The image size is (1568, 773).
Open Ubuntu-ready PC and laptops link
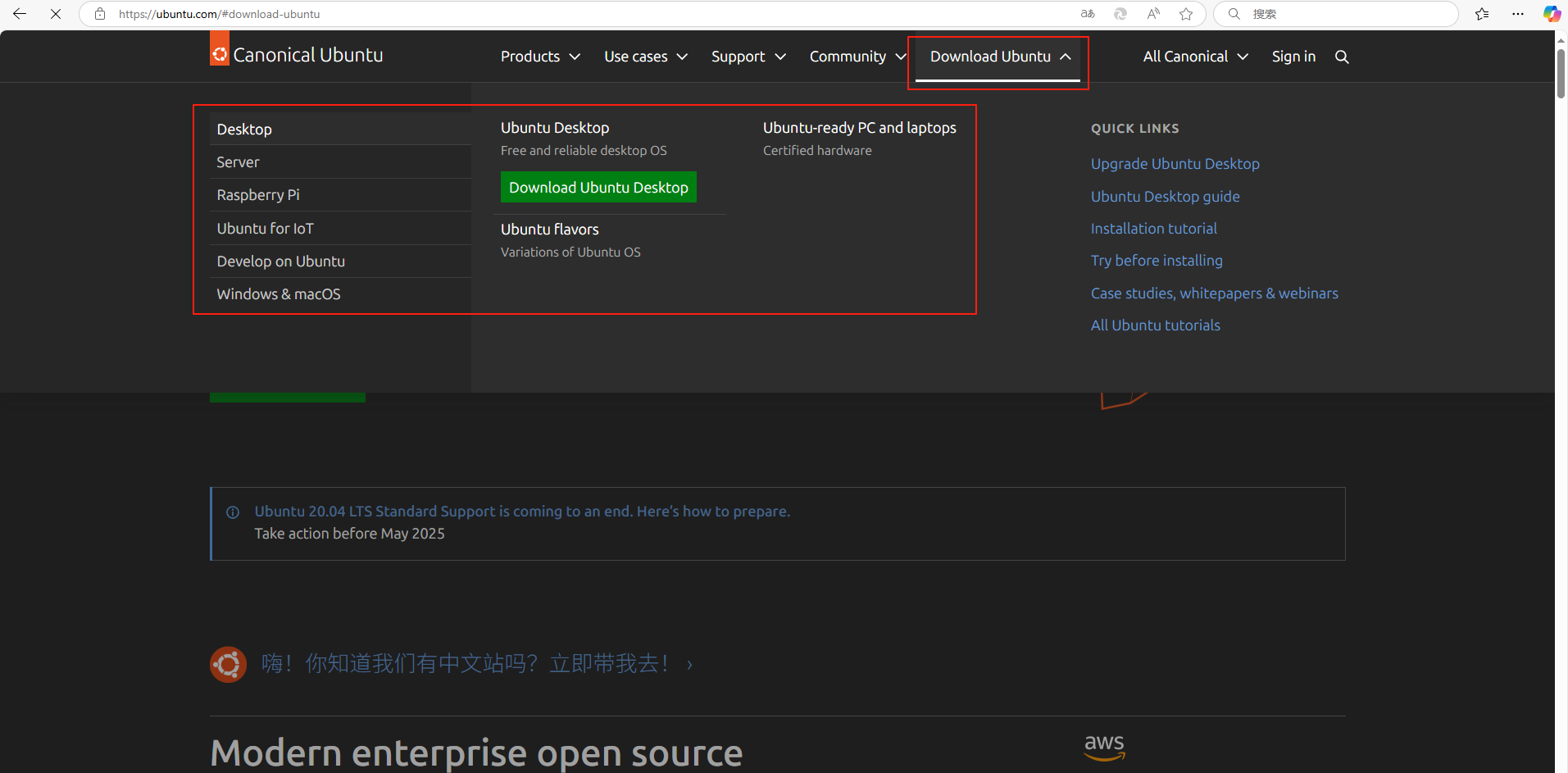[x=860, y=128]
